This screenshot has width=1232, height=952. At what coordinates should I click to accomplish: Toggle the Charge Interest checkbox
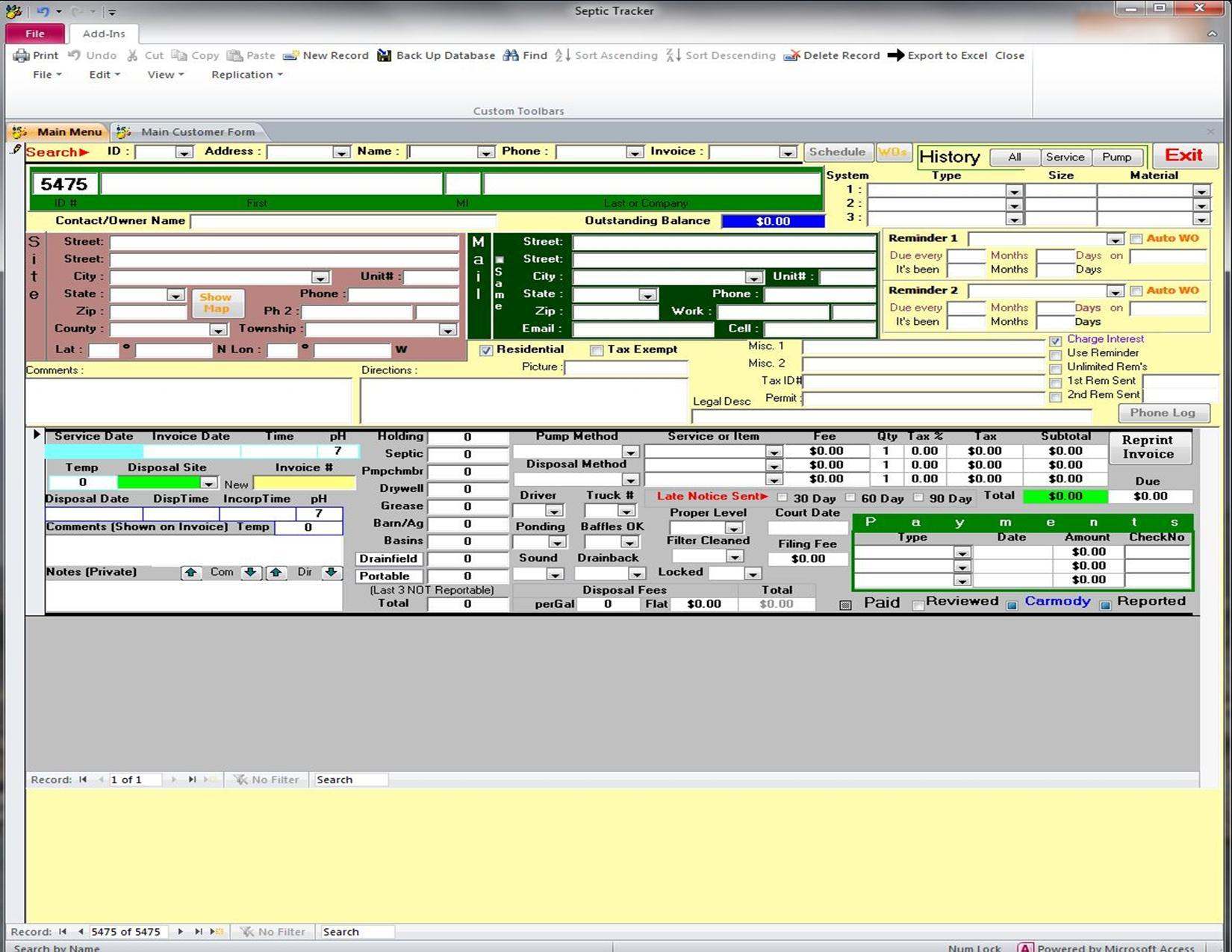click(1055, 340)
